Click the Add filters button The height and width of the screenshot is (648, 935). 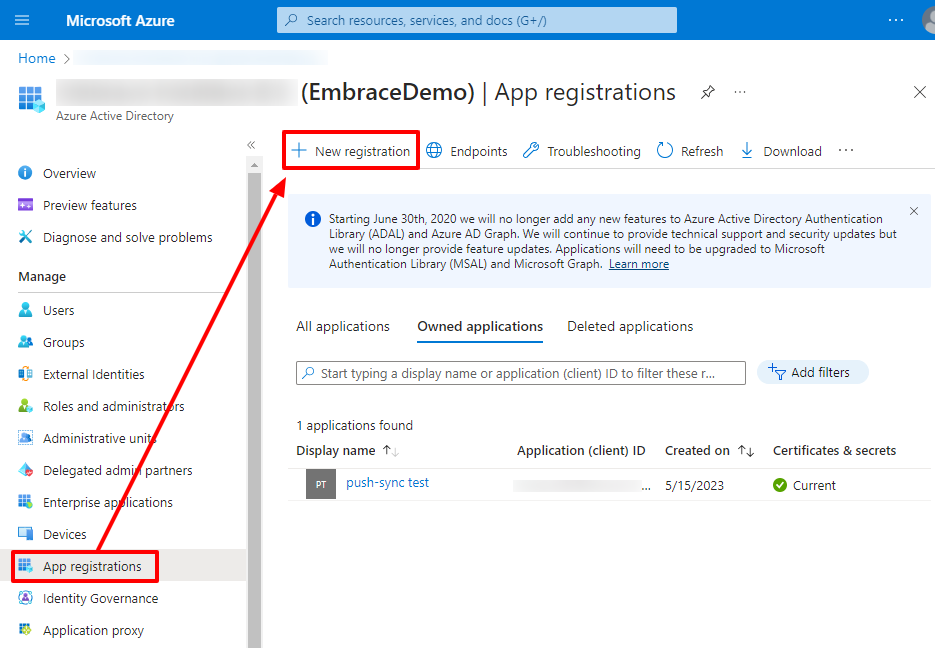coord(812,372)
